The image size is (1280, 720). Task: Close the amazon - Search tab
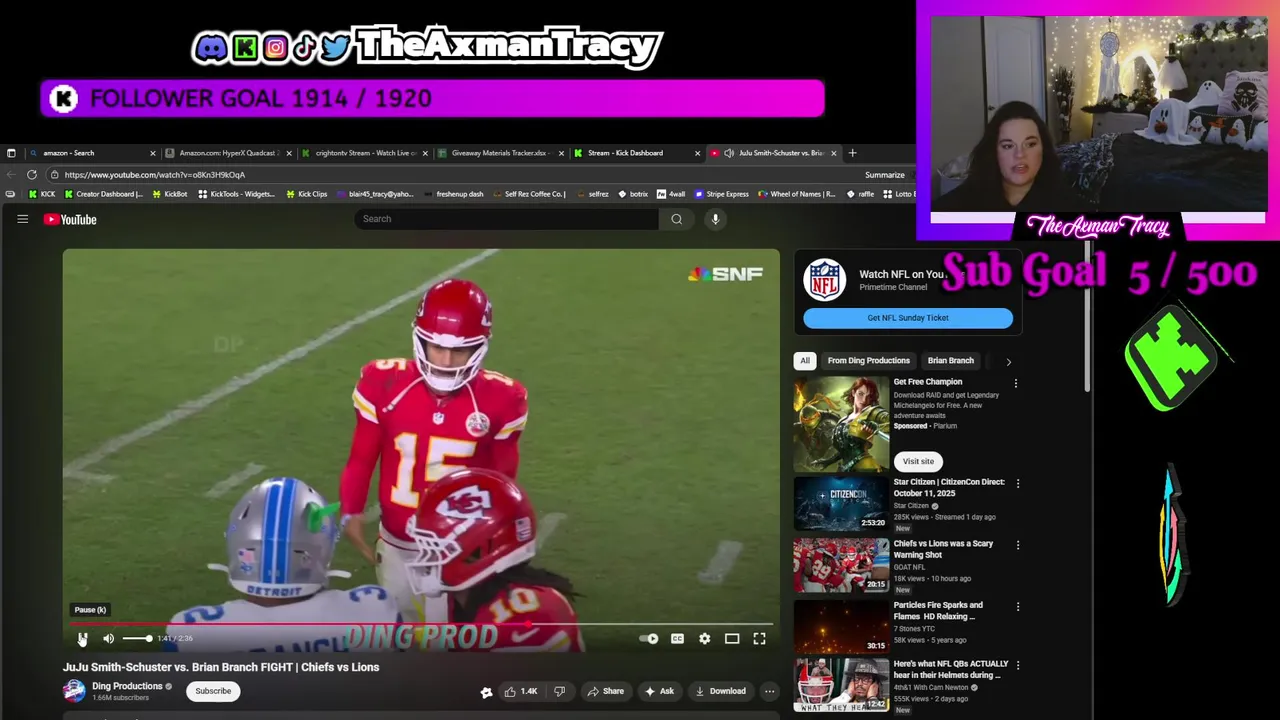[153, 153]
